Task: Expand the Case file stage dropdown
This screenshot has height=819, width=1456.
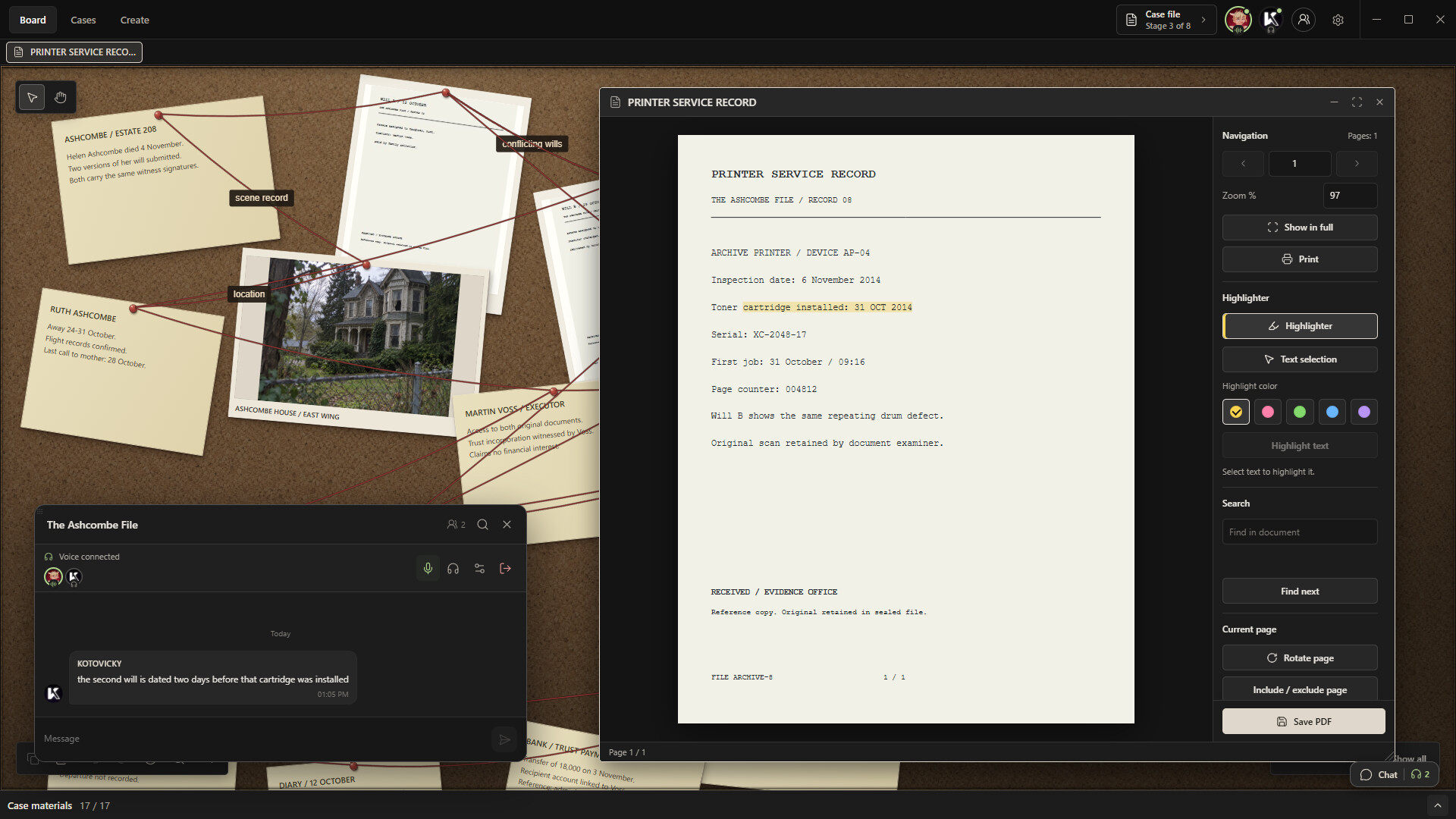Action: point(1166,20)
